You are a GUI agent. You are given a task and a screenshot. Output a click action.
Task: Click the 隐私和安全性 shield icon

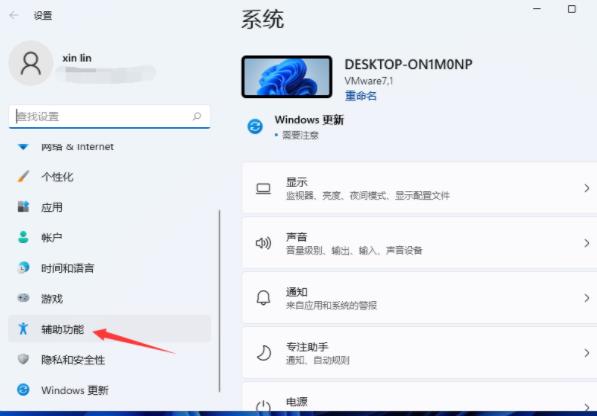pyautogui.click(x=23, y=359)
